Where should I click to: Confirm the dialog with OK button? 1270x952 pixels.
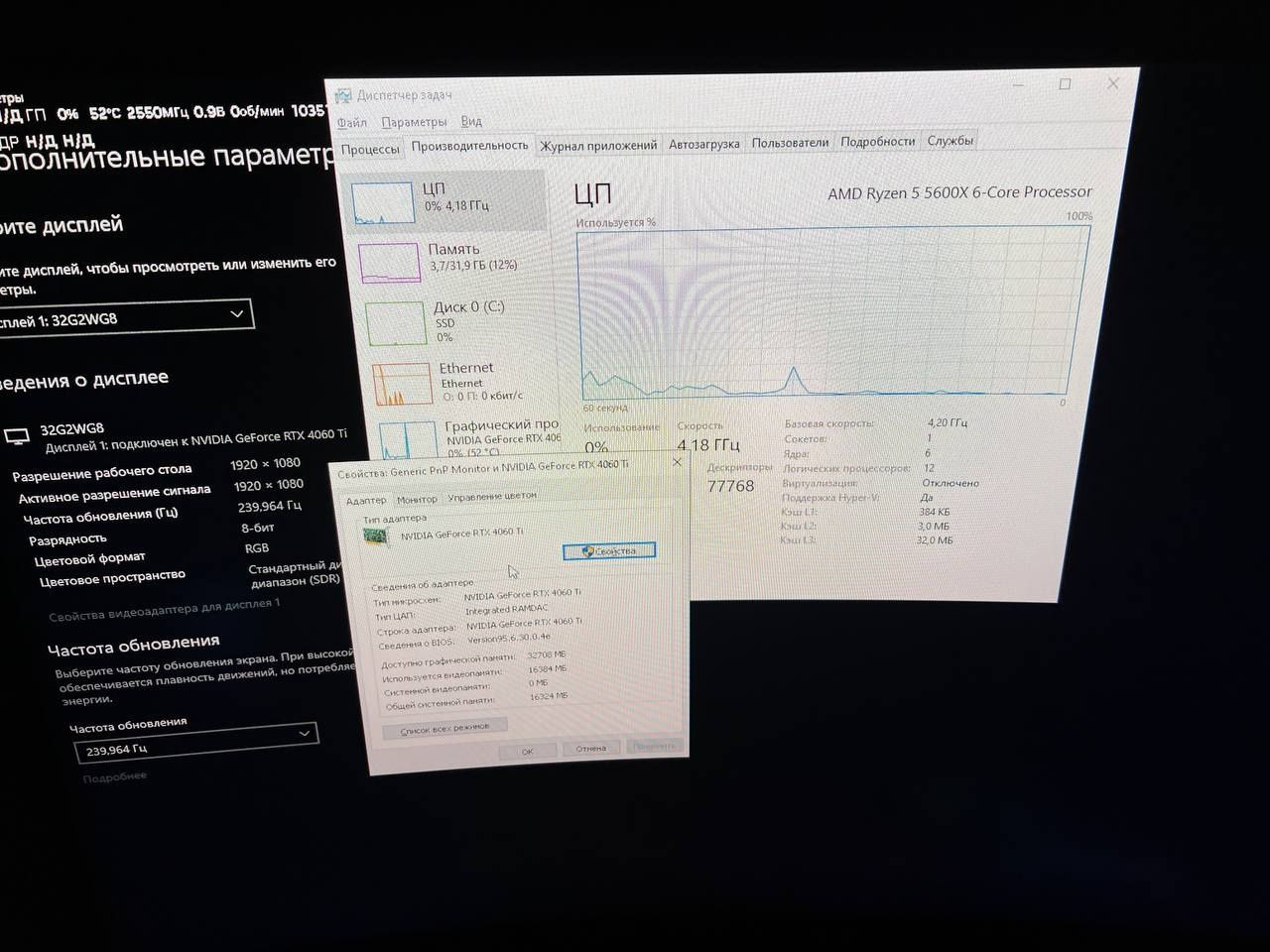click(x=527, y=752)
